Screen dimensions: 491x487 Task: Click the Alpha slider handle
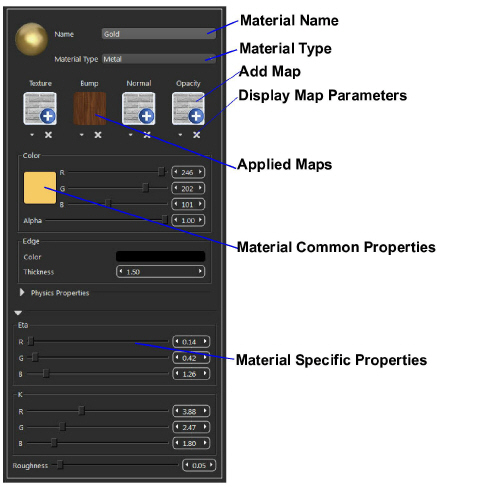(x=164, y=219)
